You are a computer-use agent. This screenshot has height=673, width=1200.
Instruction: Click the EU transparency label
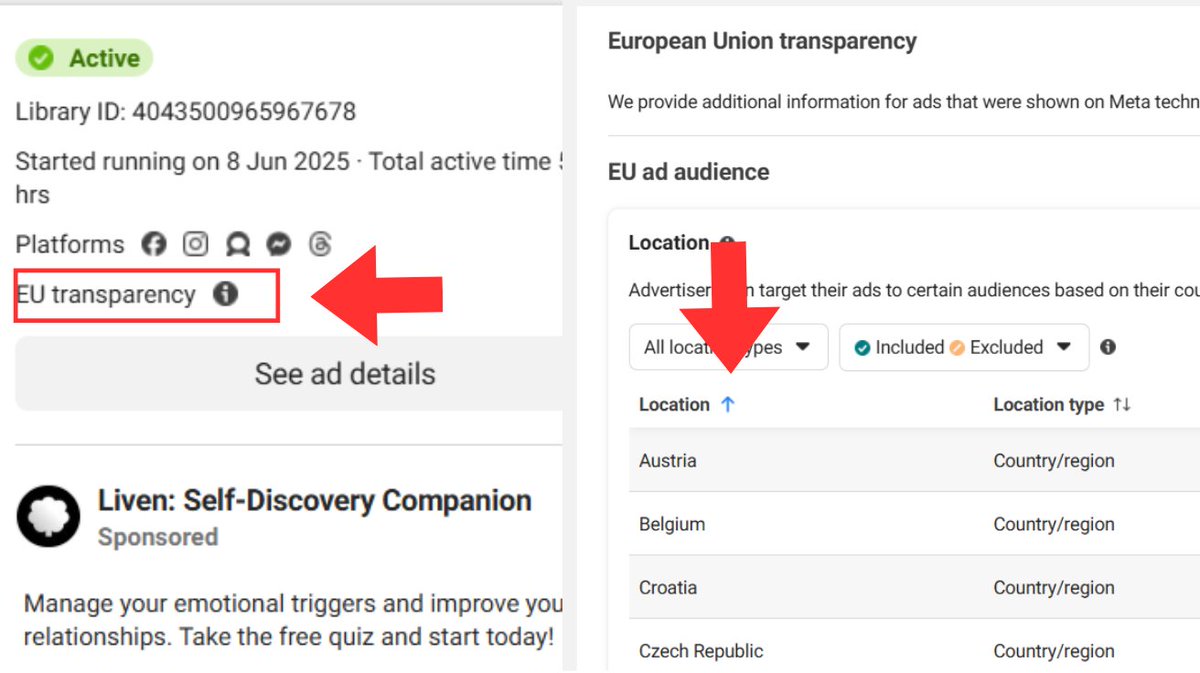pyautogui.click(x=106, y=295)
